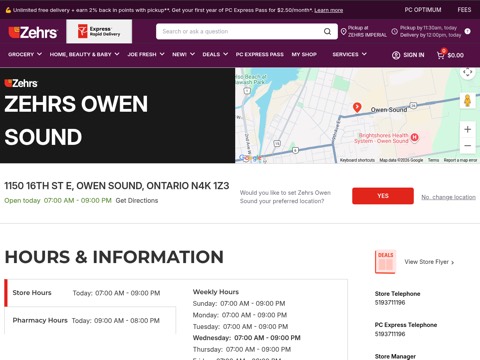Screen dimensions: 480x360
Task: Select the Store Hours tab
Action: [90, 293]
